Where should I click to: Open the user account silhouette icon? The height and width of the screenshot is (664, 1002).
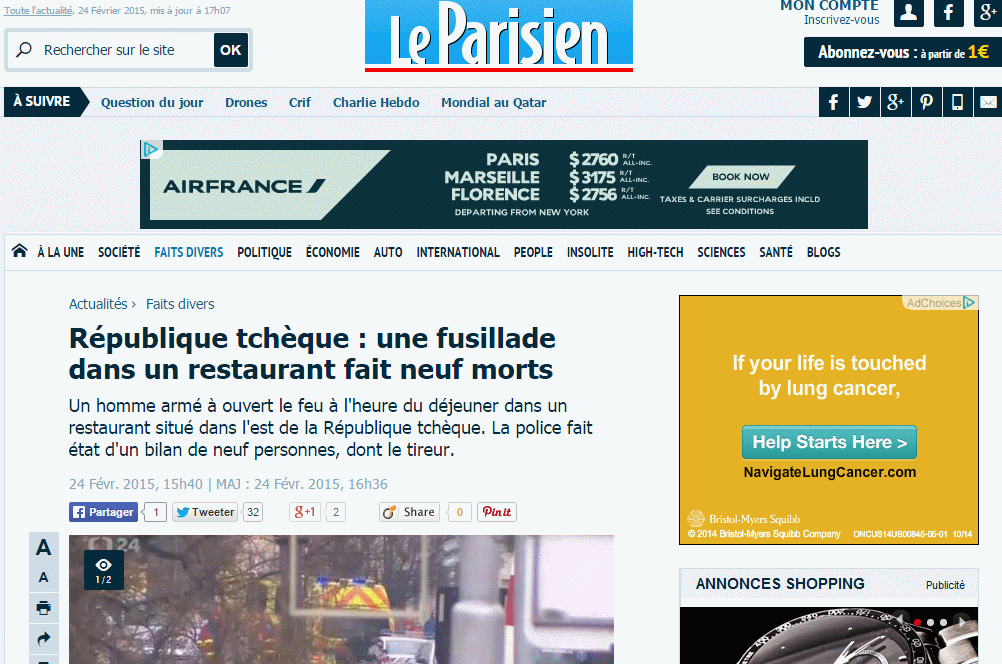(x=909, y=12)
